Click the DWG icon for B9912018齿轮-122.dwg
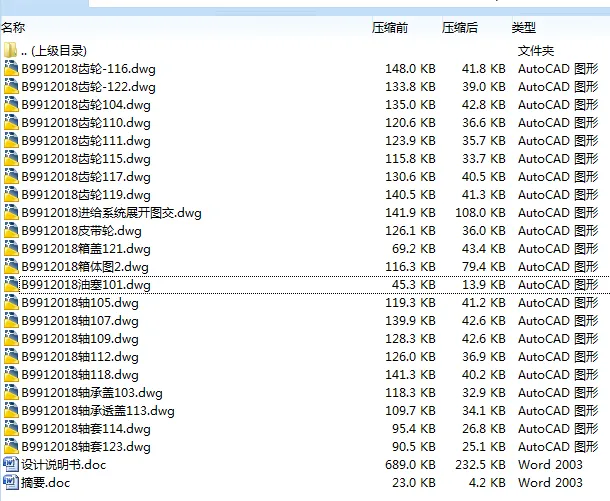The height and width of the screenshot is (501, 610). (x=11, y=86)
